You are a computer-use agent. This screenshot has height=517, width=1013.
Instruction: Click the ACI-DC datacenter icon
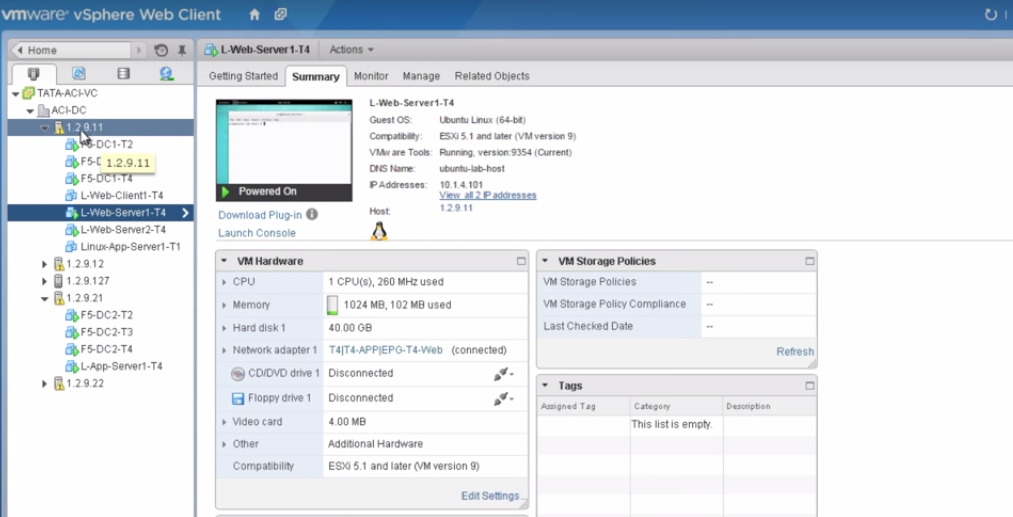click(x=43, y=111)
